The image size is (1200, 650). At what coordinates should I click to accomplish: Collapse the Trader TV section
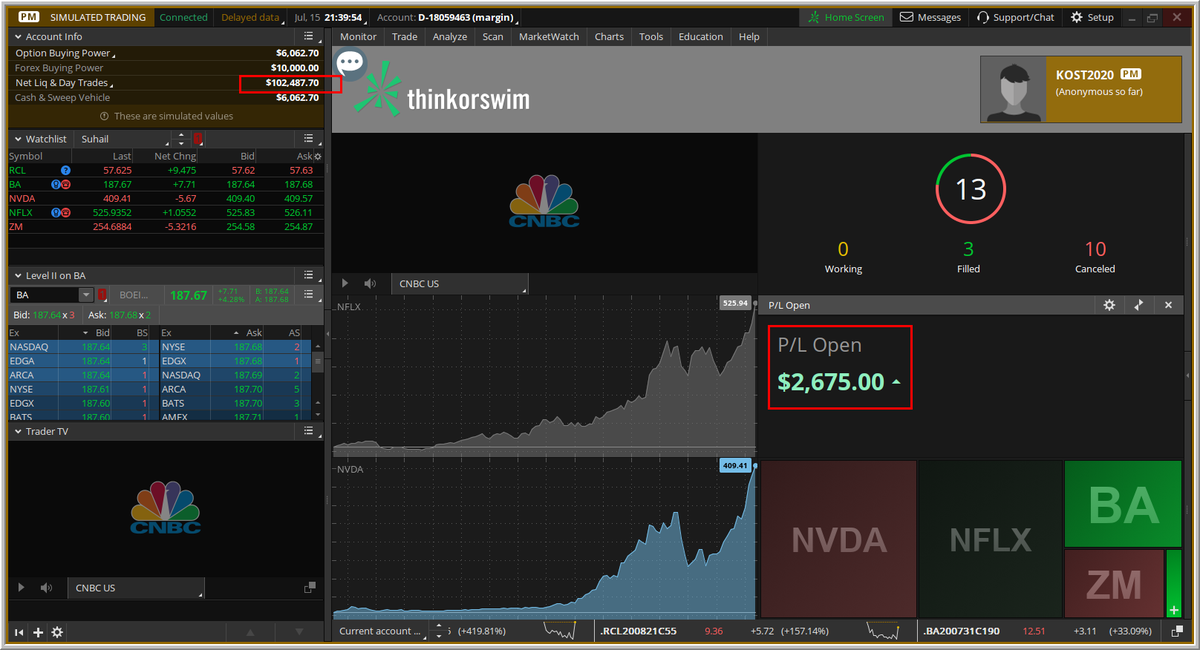pyautogui.click(x=17, y=431)
